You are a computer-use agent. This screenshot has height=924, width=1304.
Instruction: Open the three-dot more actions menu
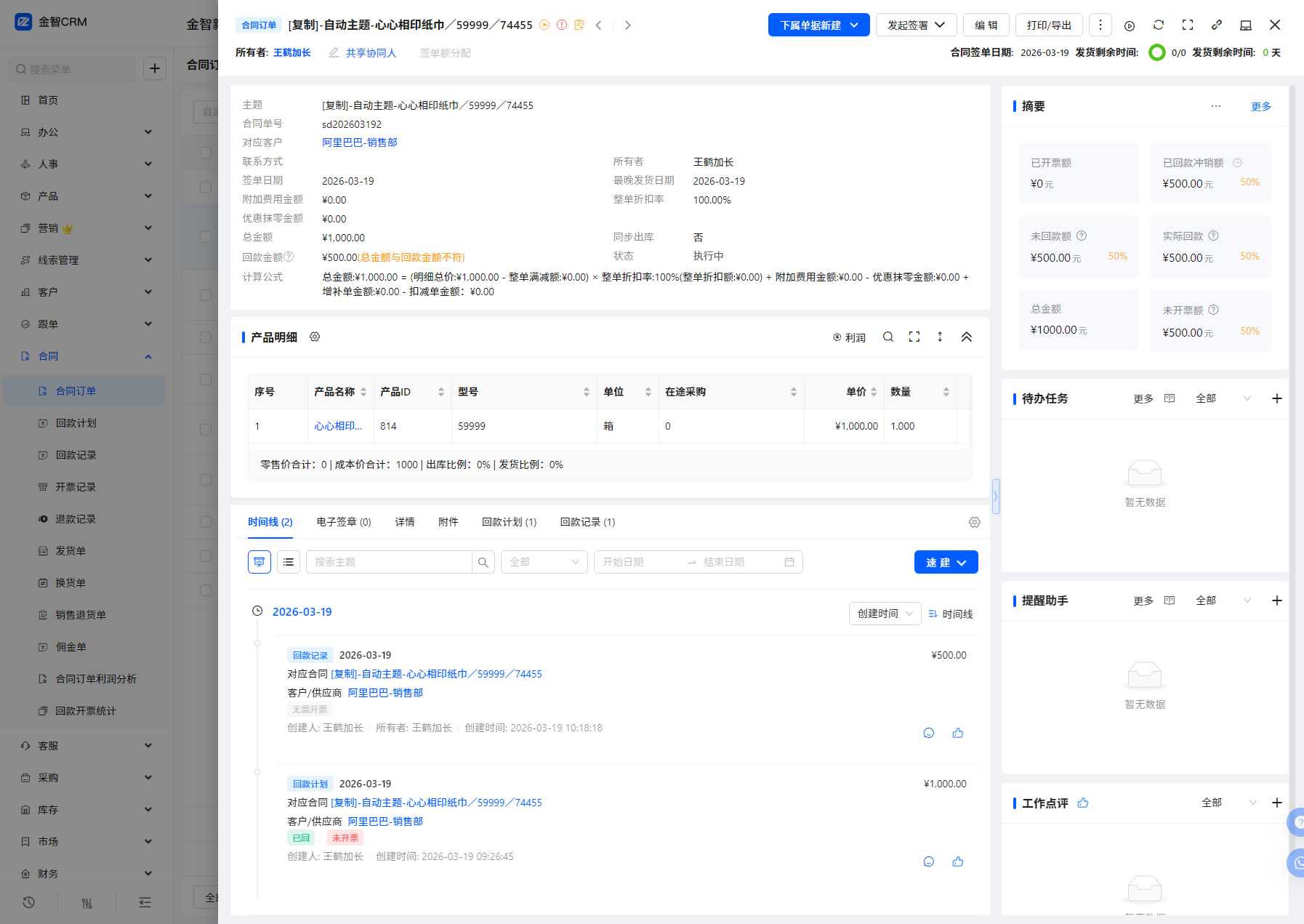[1100, 25]
